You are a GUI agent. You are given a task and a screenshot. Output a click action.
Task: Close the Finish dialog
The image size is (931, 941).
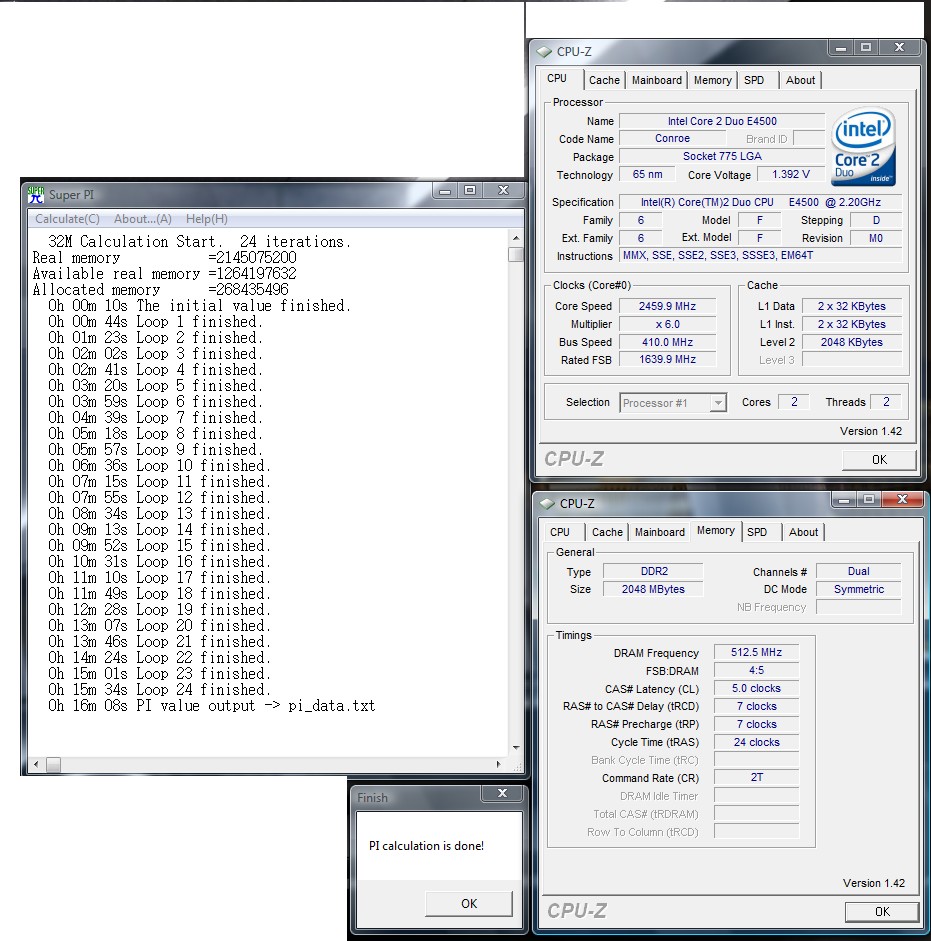502,793
